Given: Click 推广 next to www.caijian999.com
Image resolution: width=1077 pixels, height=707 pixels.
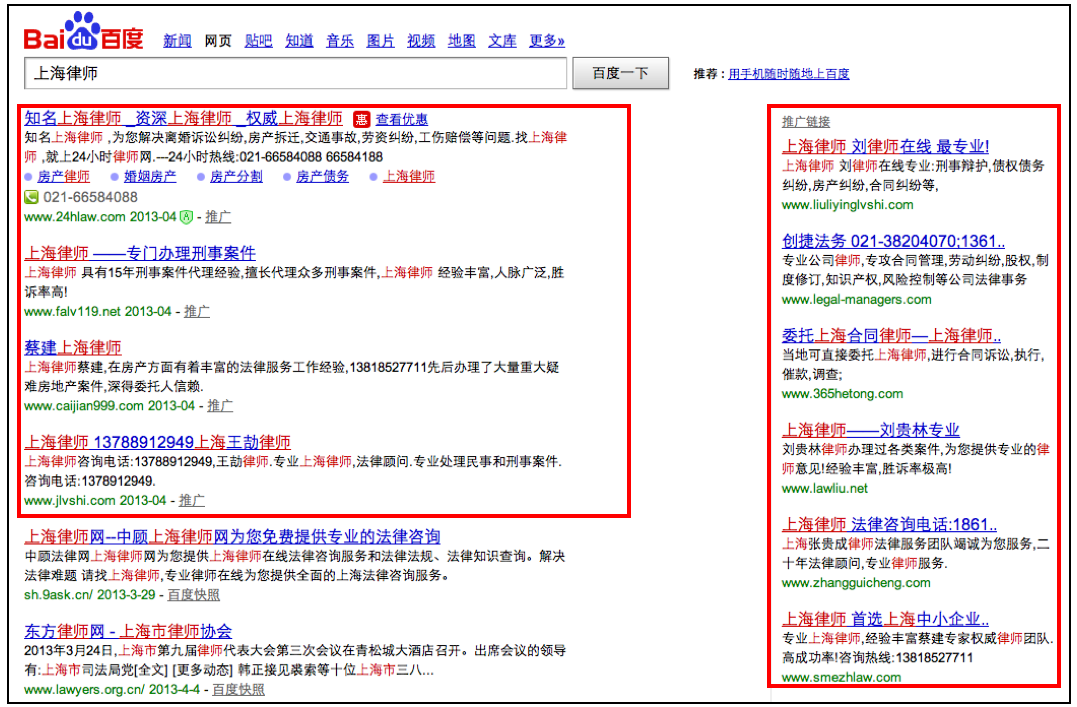Looking at the screenshot, I should (220, 406).
